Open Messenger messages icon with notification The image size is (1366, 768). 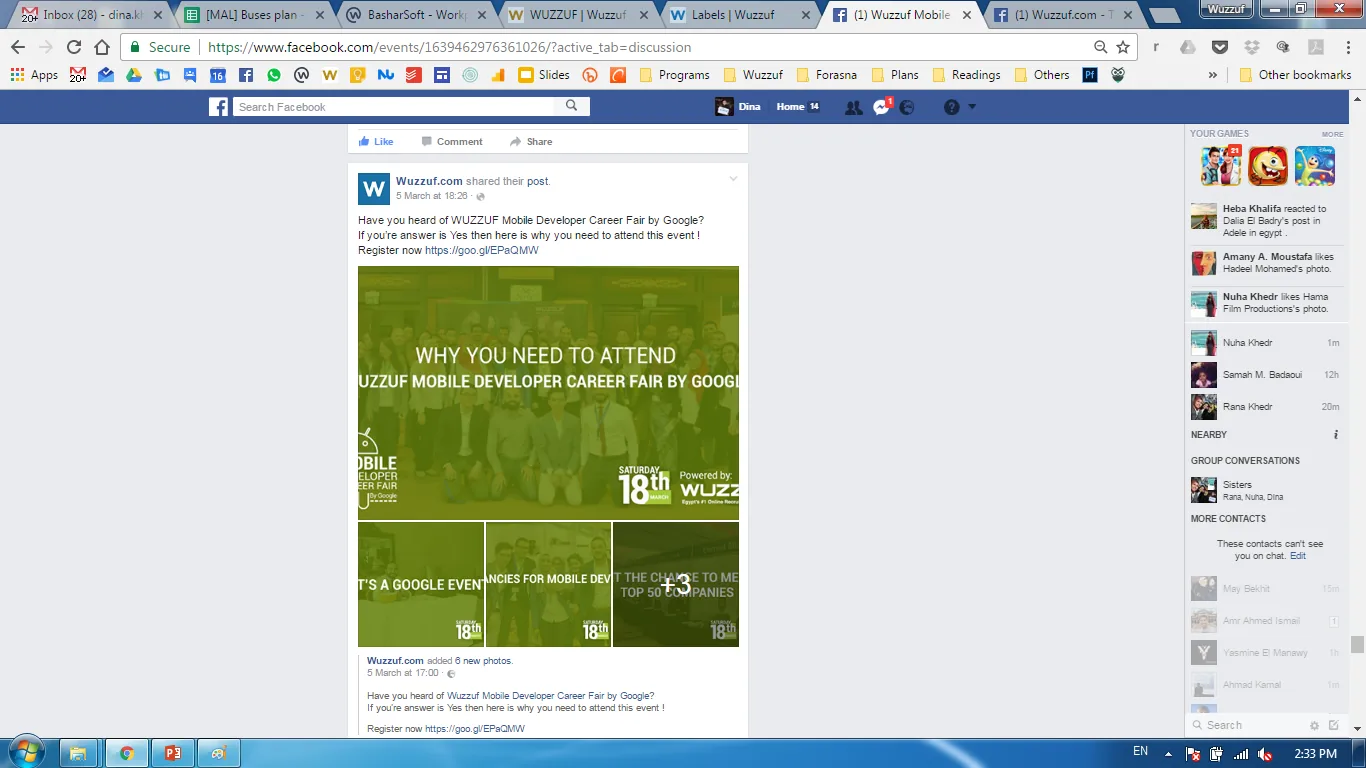pyautogui.click(x=881, y=107)
